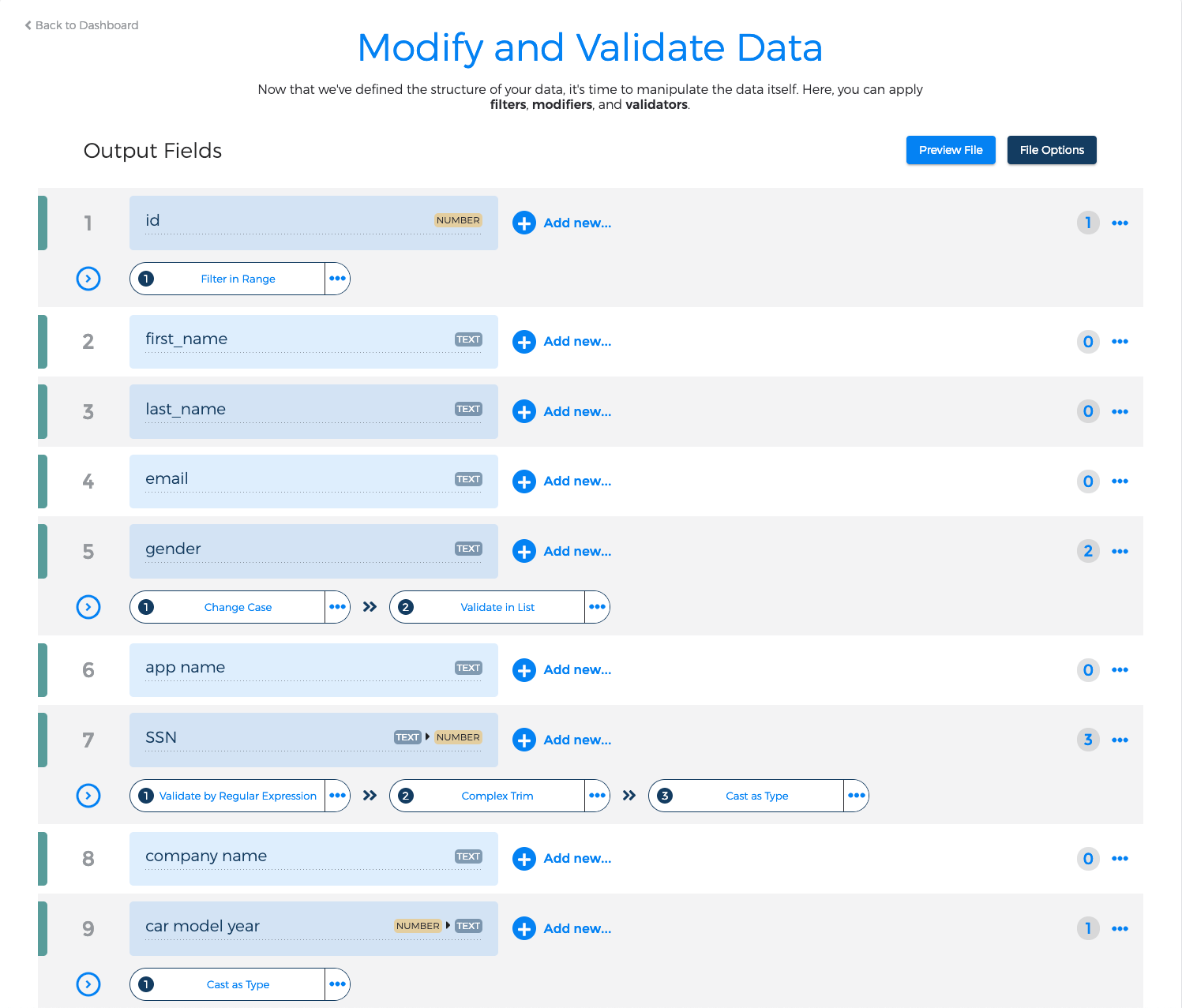Open ellipsis options for Cast as Type on SSN
1182x1008 pixels.
[856, 796]
